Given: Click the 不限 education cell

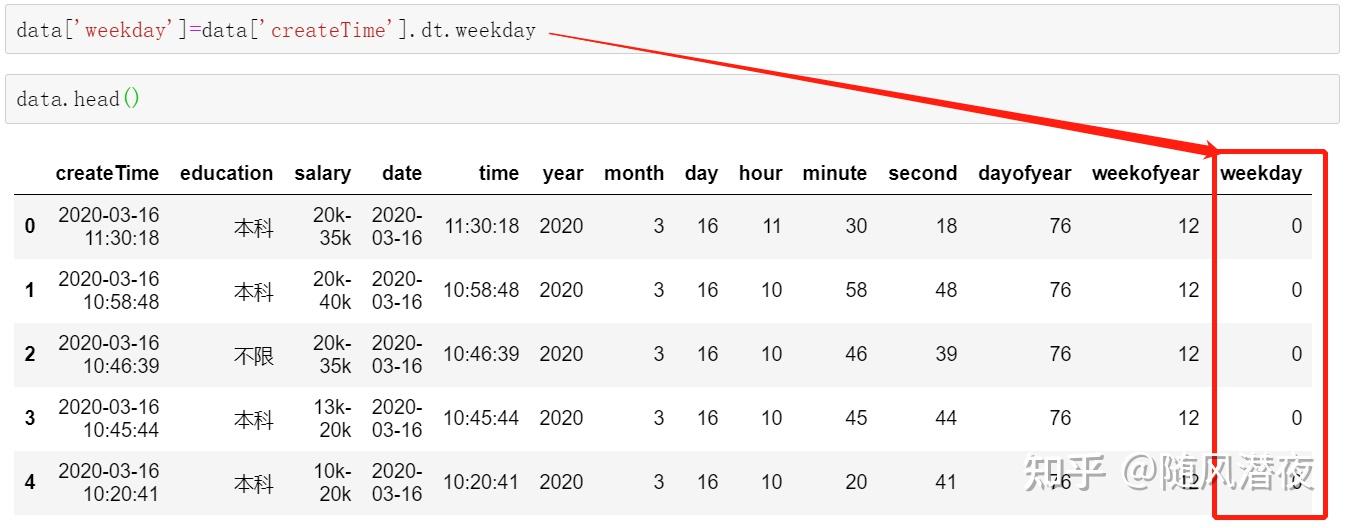Looking at the screenshot, I should (254, 354).
